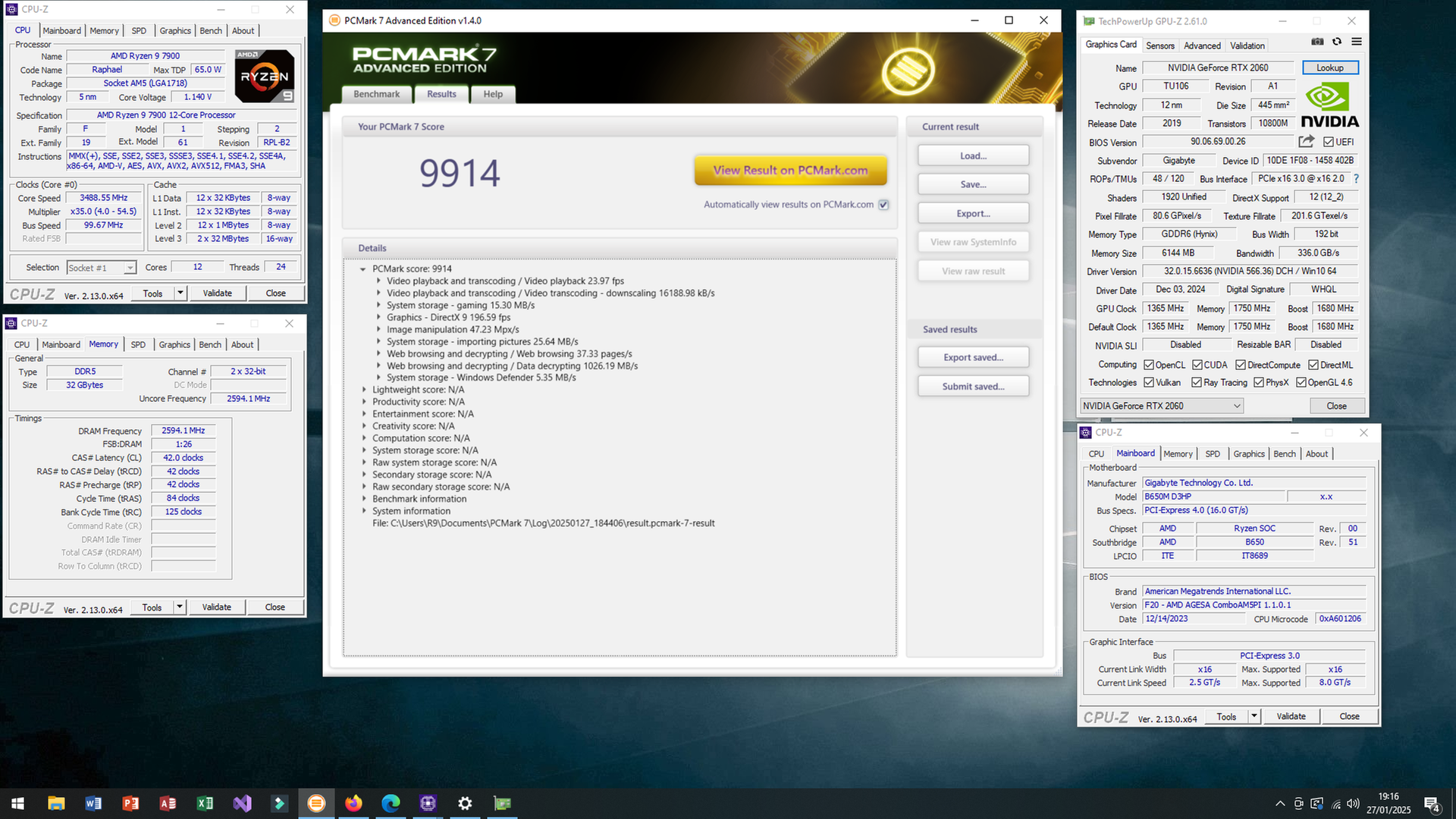Toggle the DirectCompute checkbox
This screenshot has height=819, width=1456.
point(1241,365)
